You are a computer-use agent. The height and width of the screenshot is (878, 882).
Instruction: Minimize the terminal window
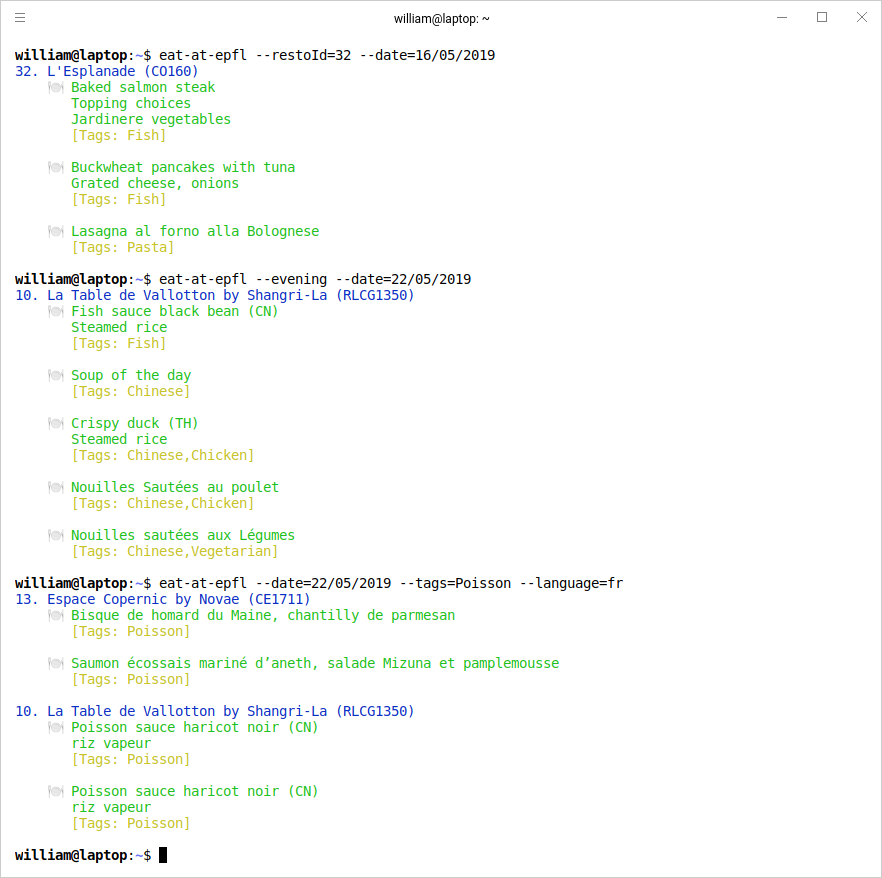(782, 18)
